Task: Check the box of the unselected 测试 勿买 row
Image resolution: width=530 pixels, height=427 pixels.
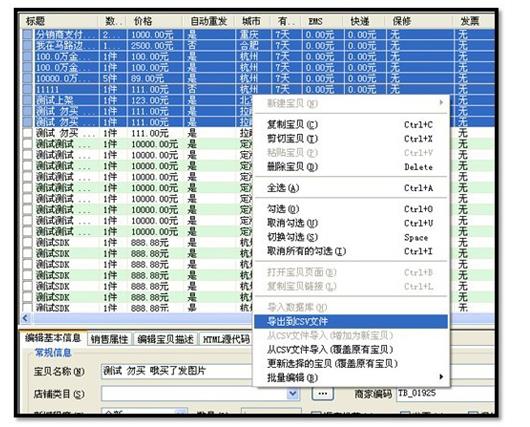Action: 27,133
